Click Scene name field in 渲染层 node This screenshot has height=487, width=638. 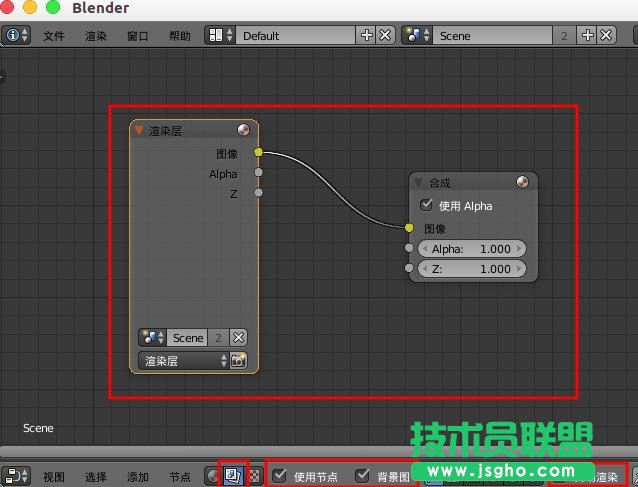188,338
